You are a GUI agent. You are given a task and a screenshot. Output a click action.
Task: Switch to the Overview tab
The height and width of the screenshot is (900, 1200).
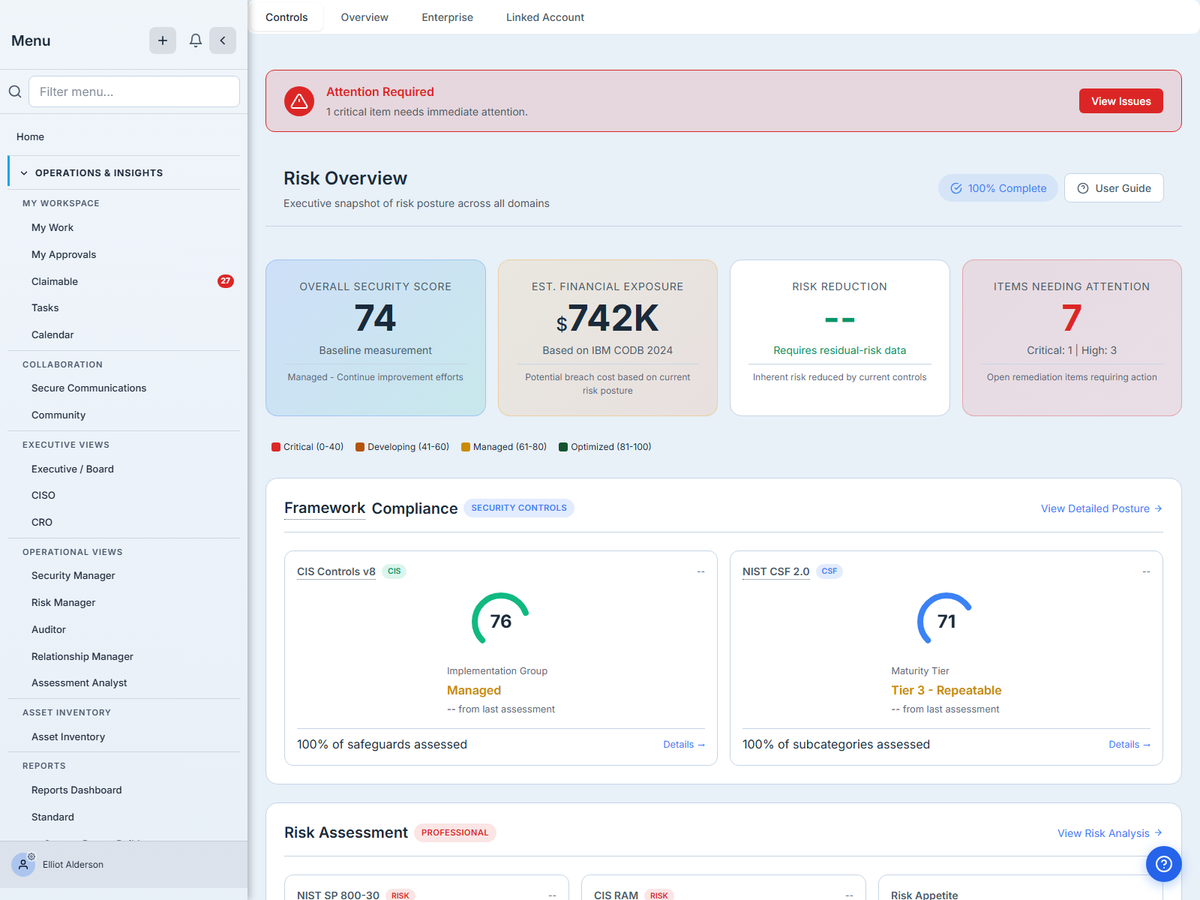[365, 17]
